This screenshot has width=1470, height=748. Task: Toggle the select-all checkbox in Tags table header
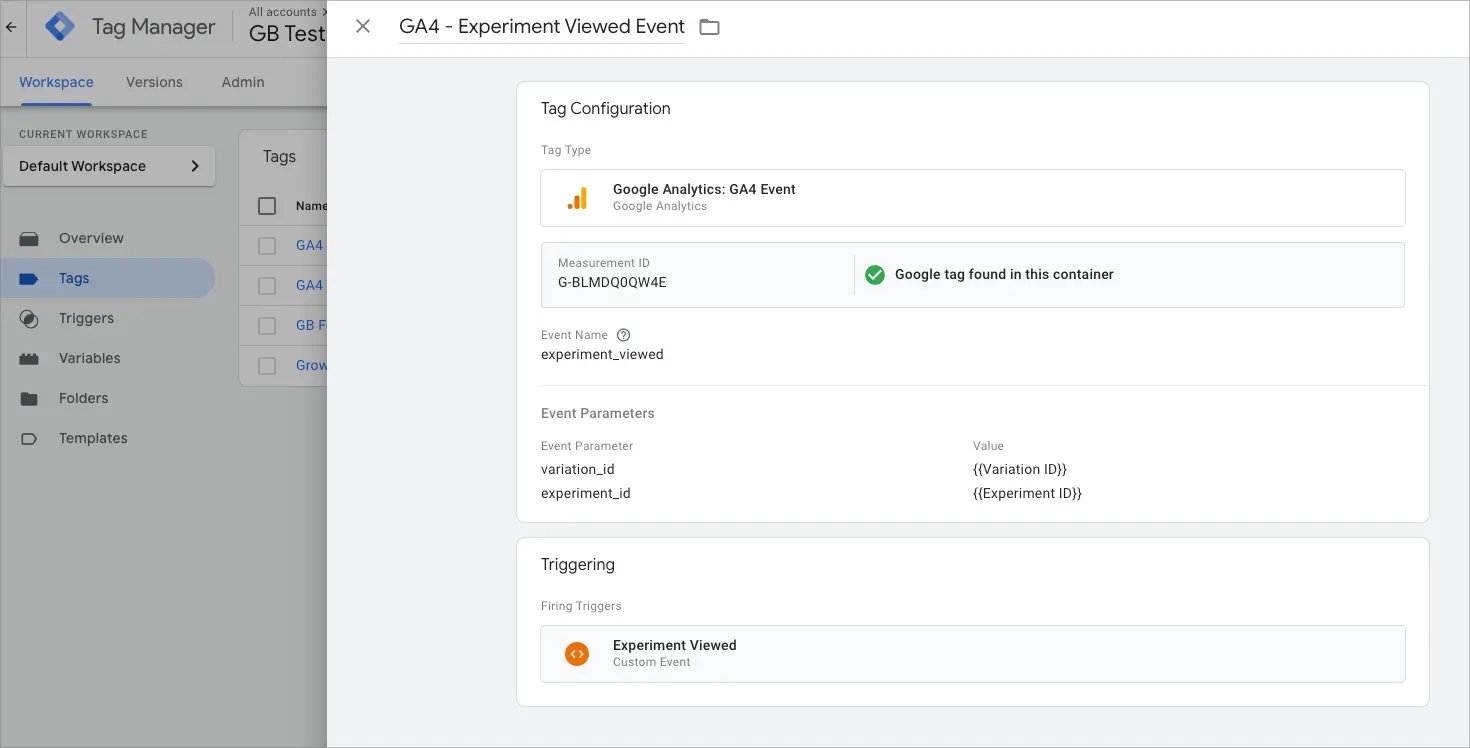click(x=267, y=206)
